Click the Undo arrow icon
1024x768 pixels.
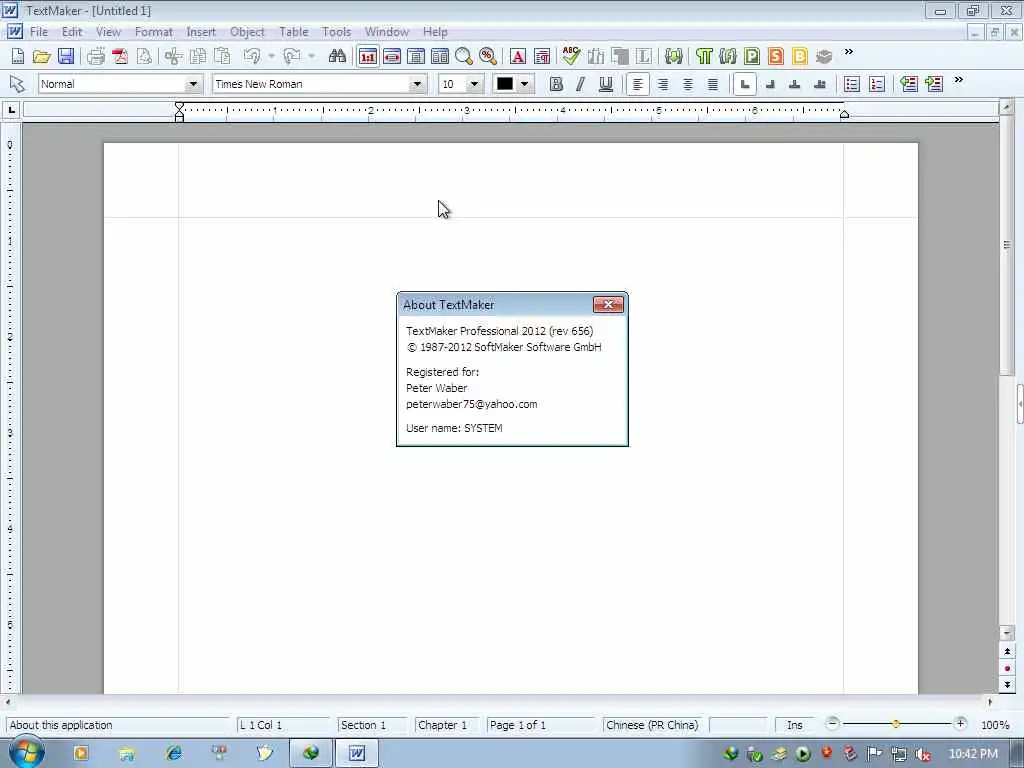click(x=251, y=57)
